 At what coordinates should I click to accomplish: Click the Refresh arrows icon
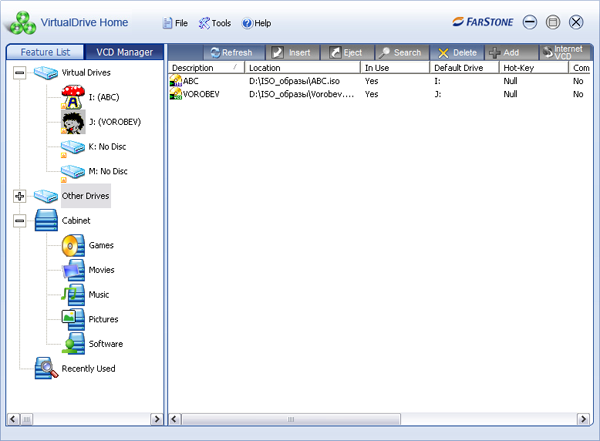[215, 52]
